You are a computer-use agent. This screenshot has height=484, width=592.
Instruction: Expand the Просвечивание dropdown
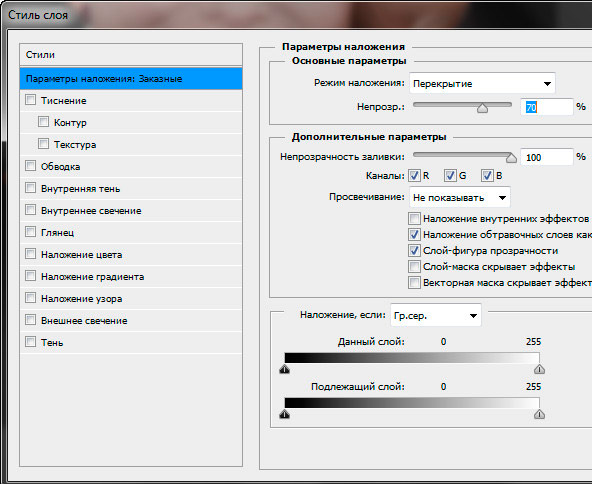[459, 197]
